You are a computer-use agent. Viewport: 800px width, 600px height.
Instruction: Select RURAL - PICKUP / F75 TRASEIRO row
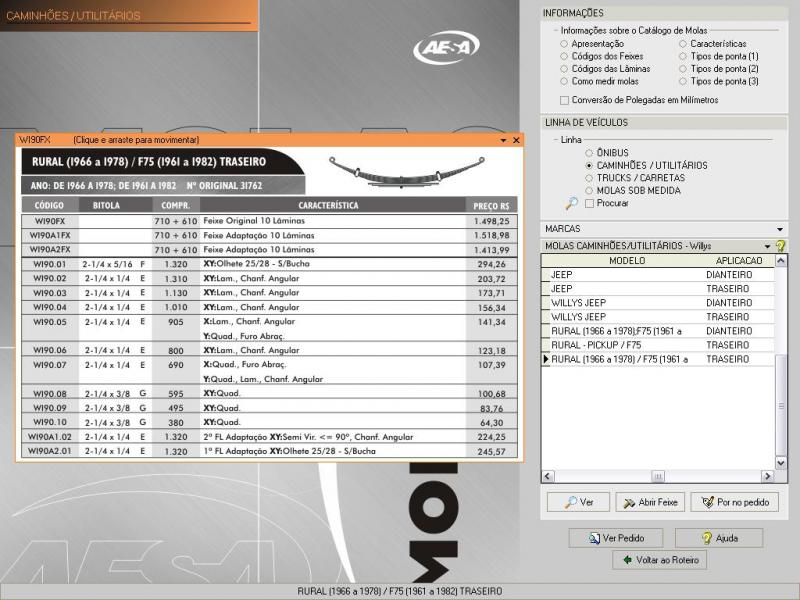pos(658,345)
